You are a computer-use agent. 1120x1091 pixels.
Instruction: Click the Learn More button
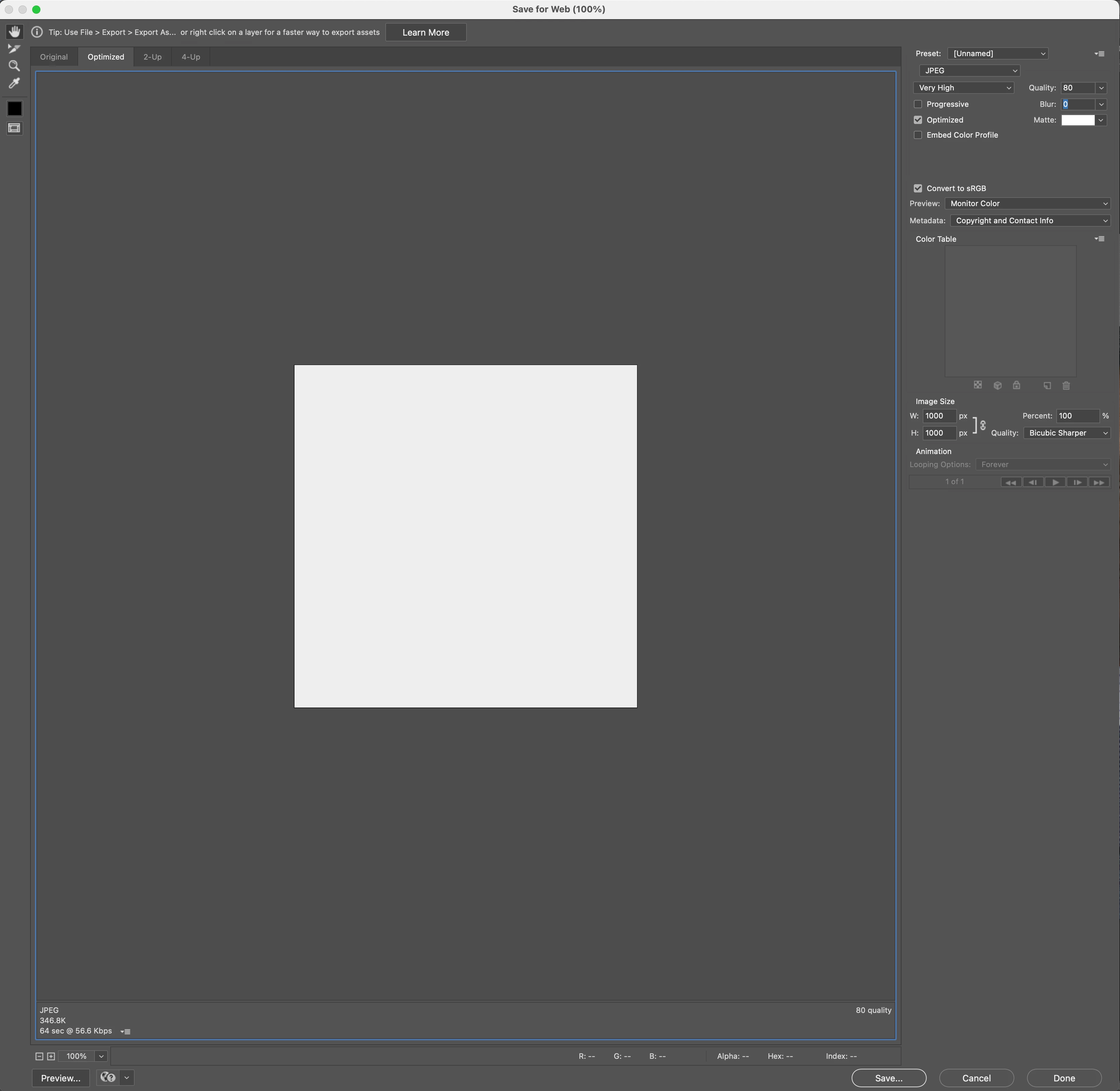(425, 33)
